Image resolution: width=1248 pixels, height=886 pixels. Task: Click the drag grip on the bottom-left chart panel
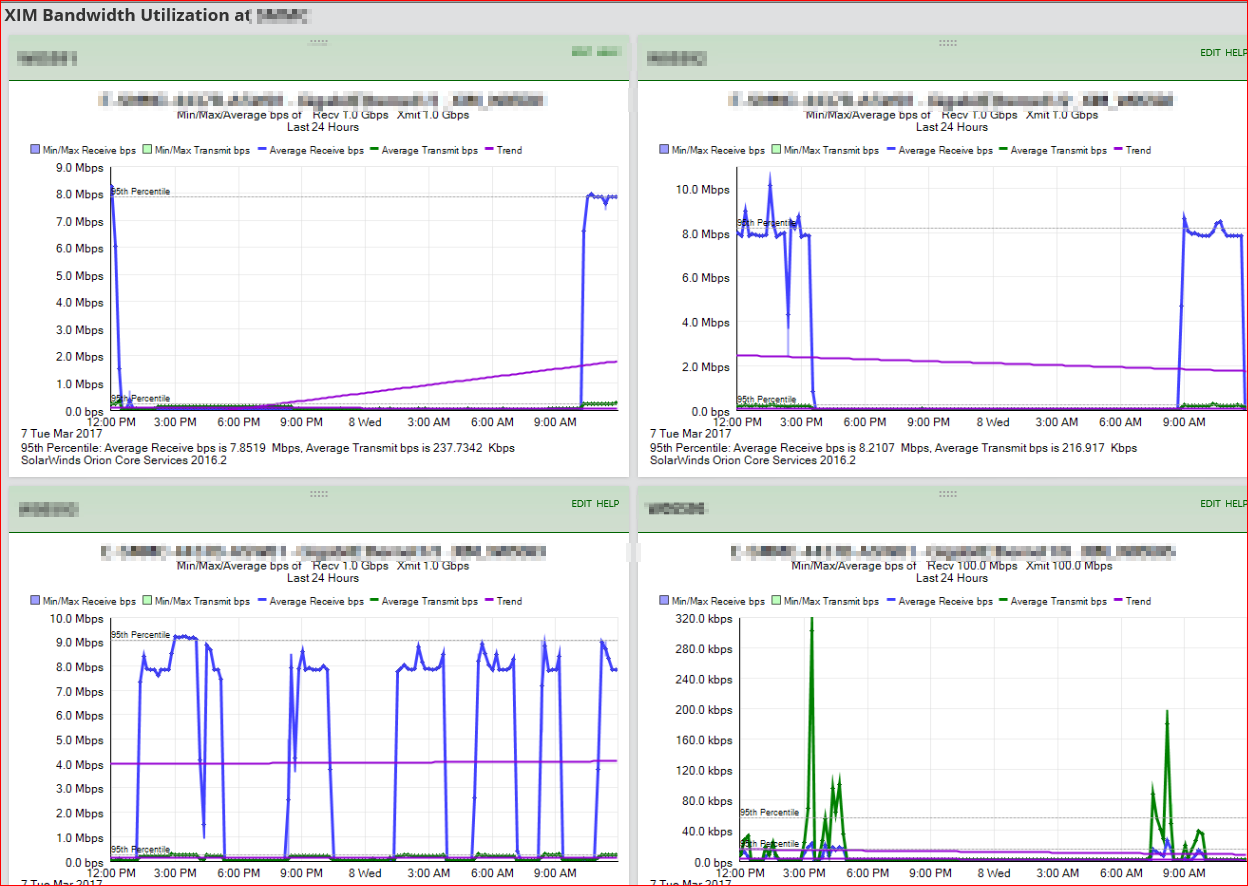319,493
